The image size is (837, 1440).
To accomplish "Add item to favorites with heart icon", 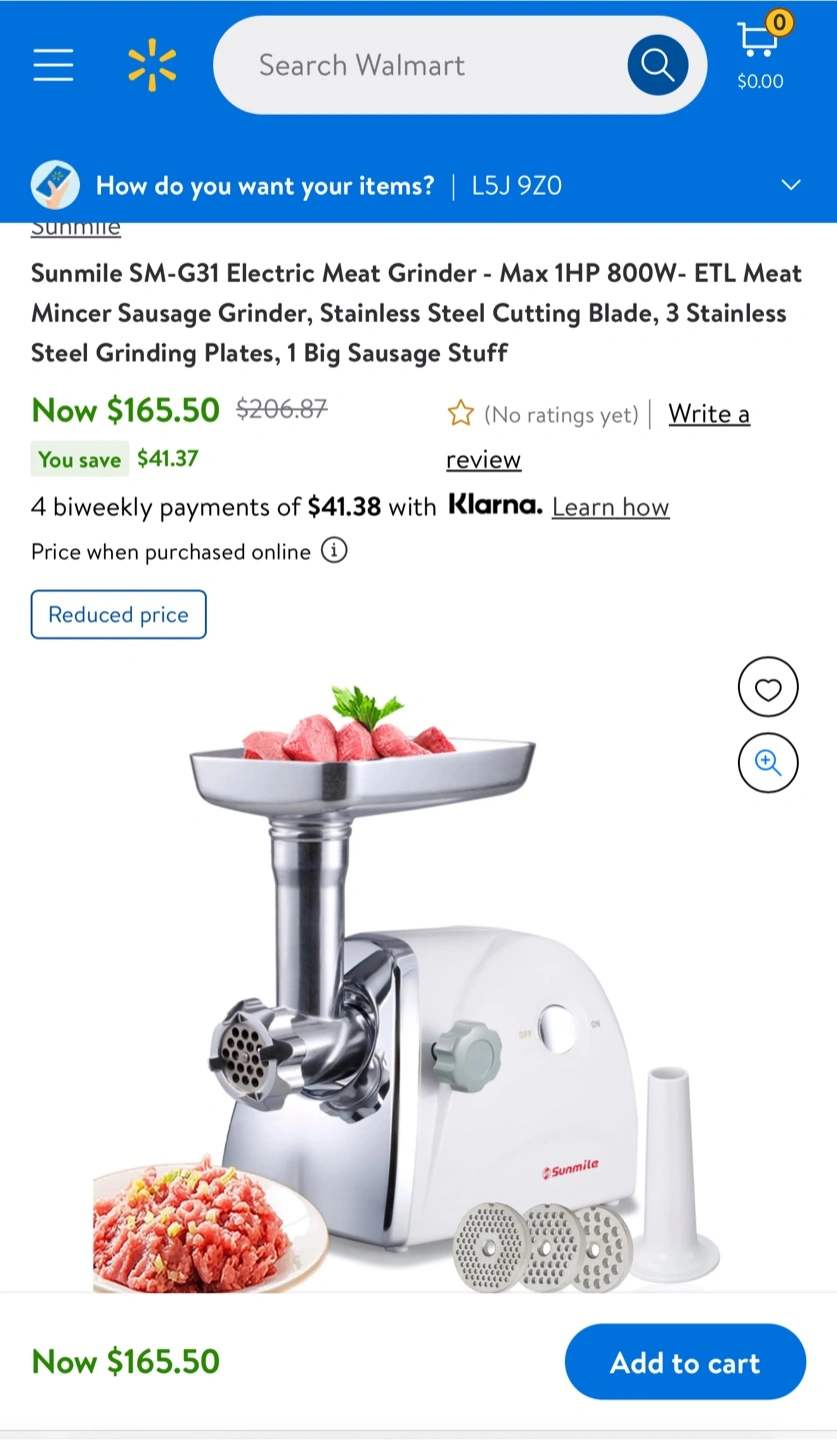I will (x=768, y=688).
